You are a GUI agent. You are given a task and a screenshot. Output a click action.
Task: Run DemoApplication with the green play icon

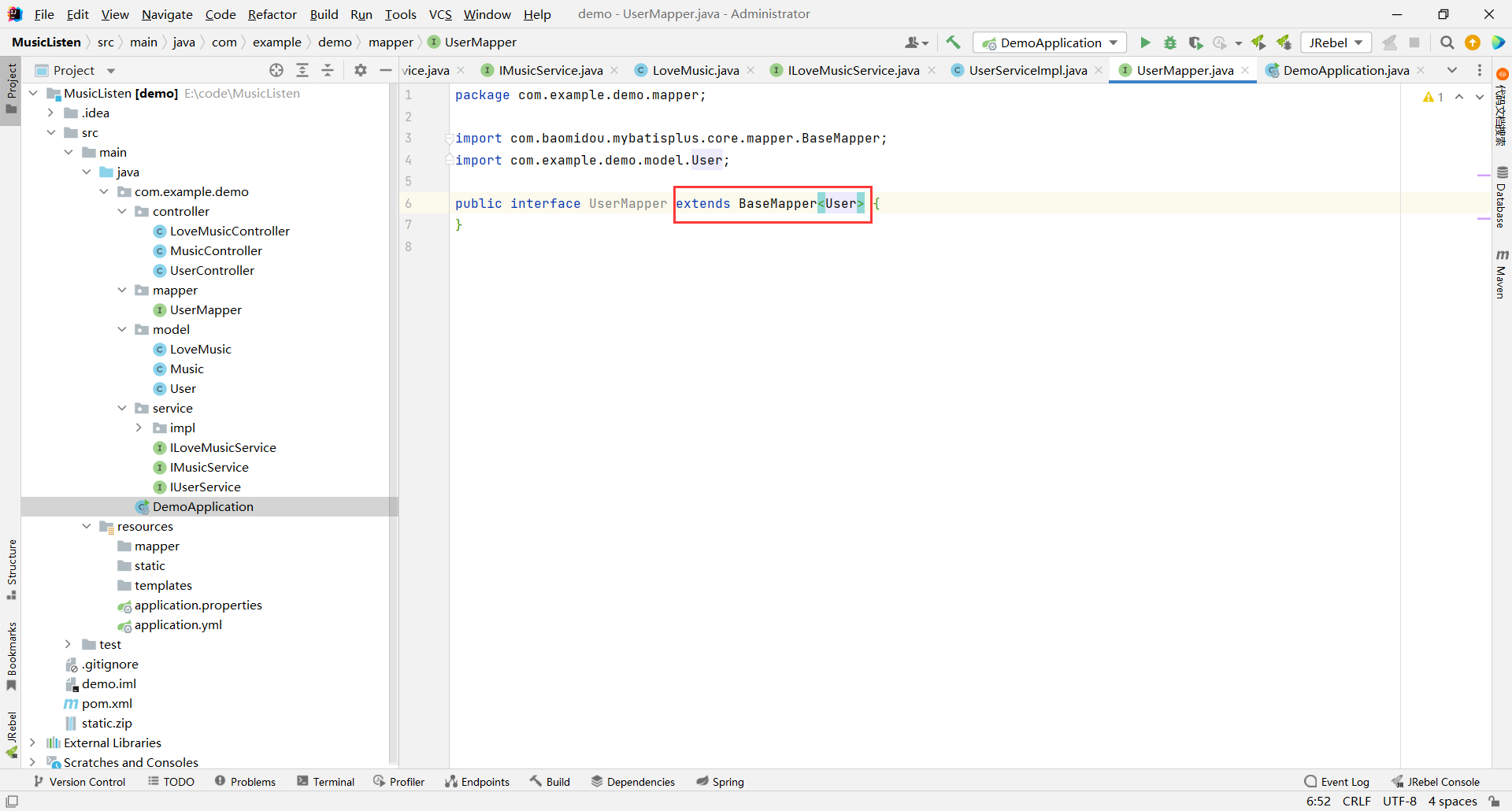[1145, 43]
